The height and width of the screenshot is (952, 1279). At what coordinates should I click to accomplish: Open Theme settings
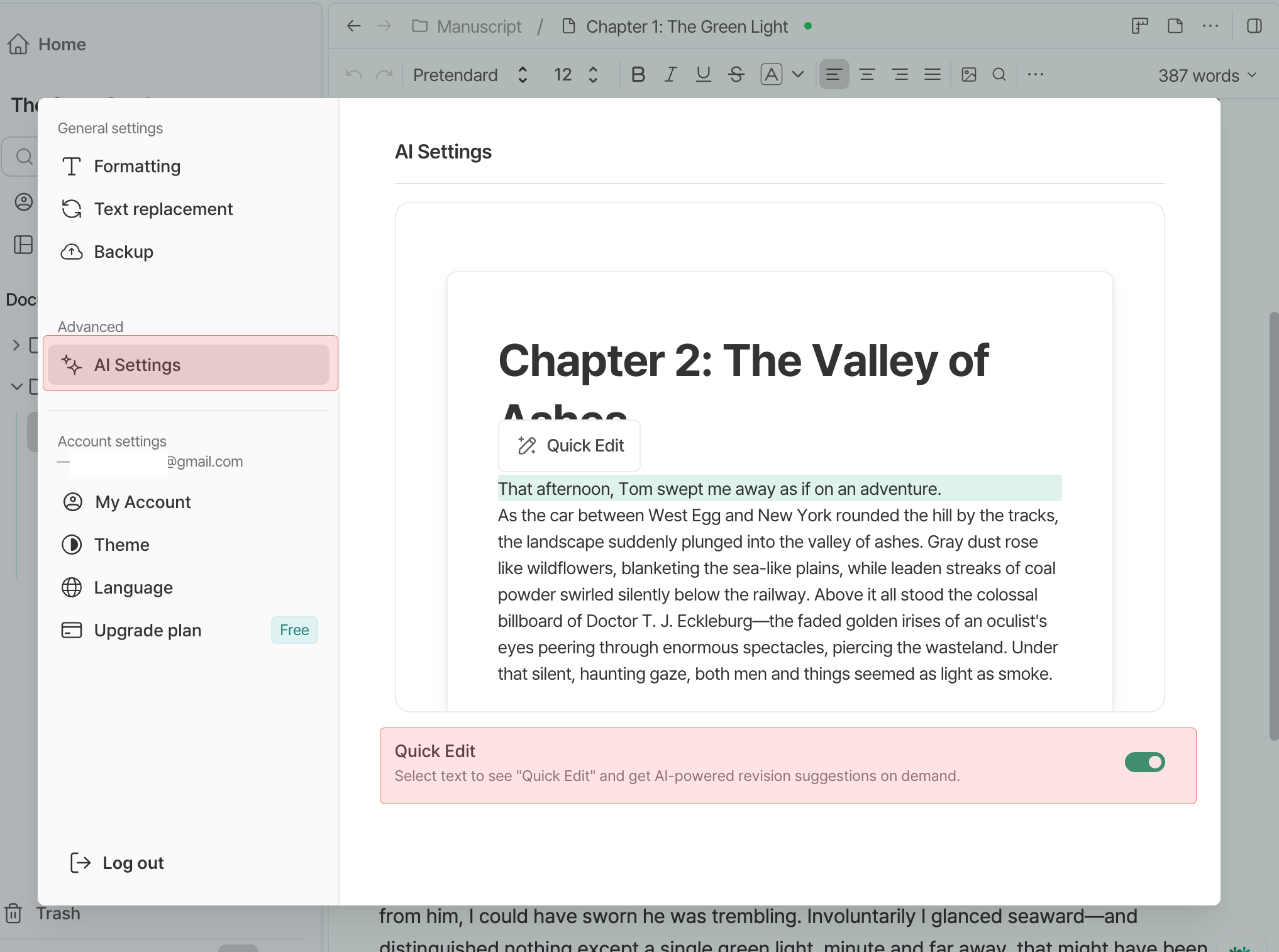189,545
